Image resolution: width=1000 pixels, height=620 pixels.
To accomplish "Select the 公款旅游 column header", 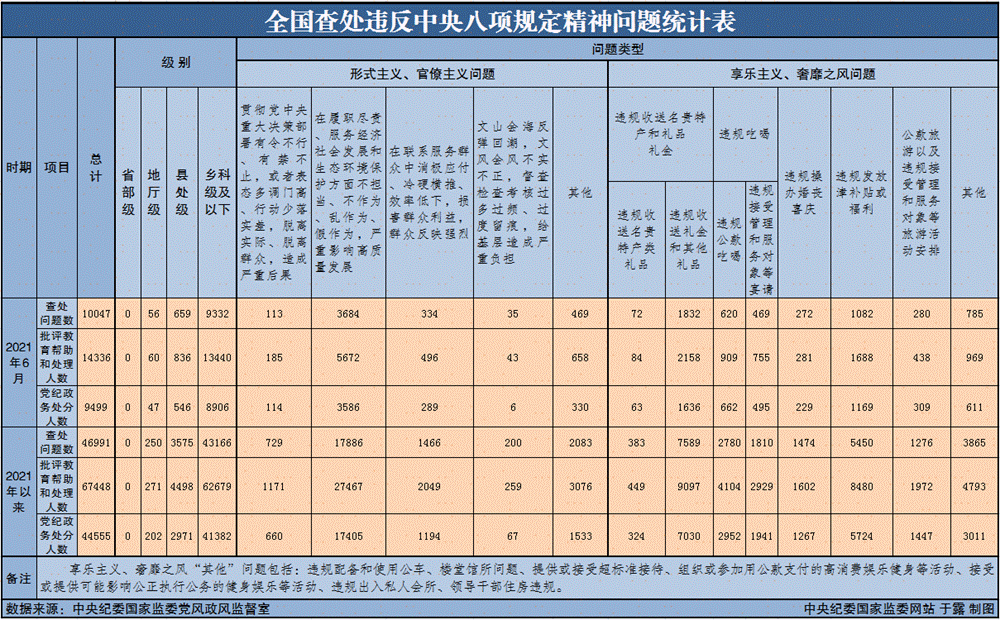I will tap(921, 193).
